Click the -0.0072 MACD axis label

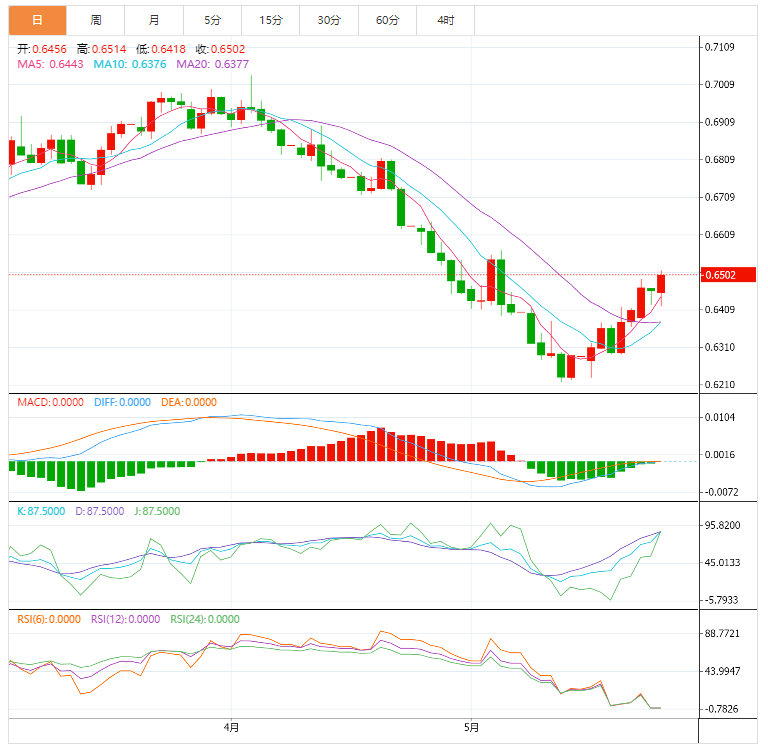point(720,492)
